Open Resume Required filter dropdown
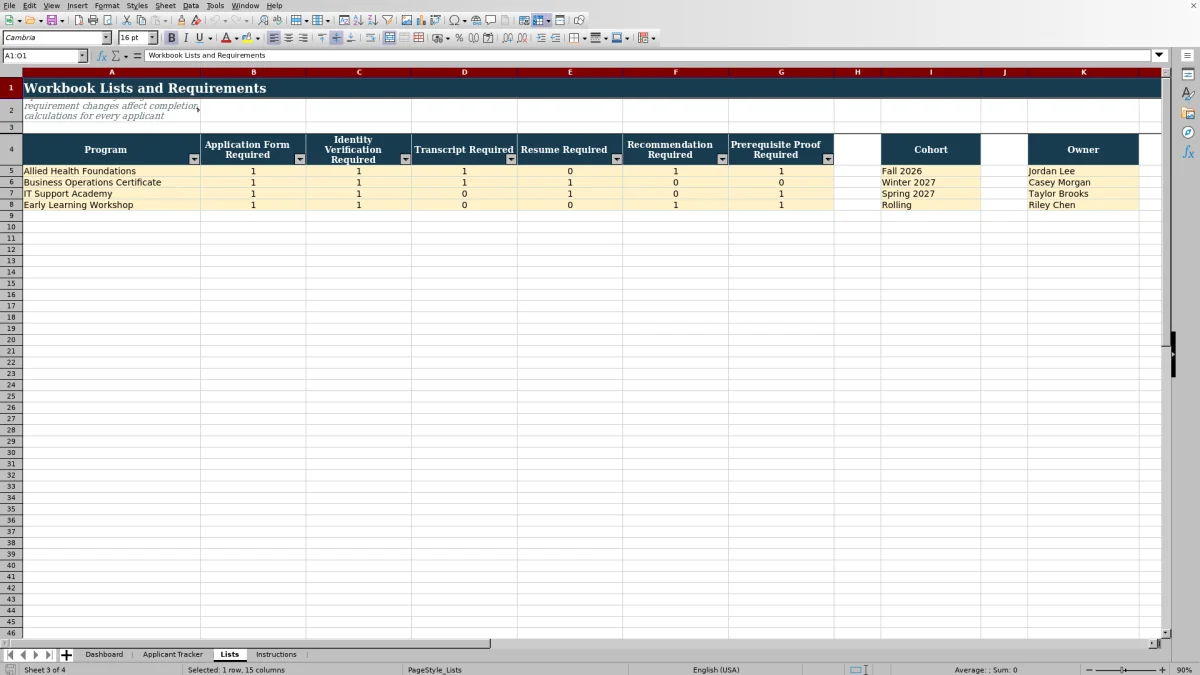The height and width of the screenshot is (675, 1200). click(617, 159)
